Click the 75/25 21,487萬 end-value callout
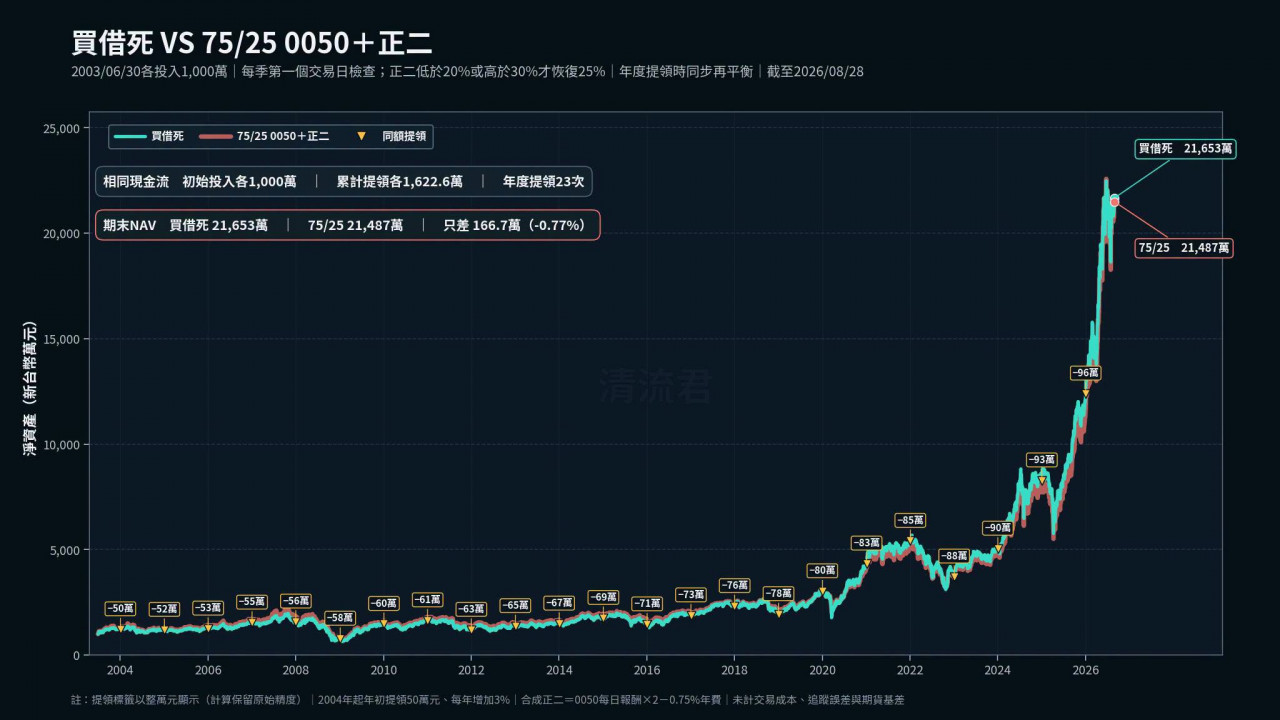The width and height of the screenshot is (1280, 720). tap(1184, 248)
